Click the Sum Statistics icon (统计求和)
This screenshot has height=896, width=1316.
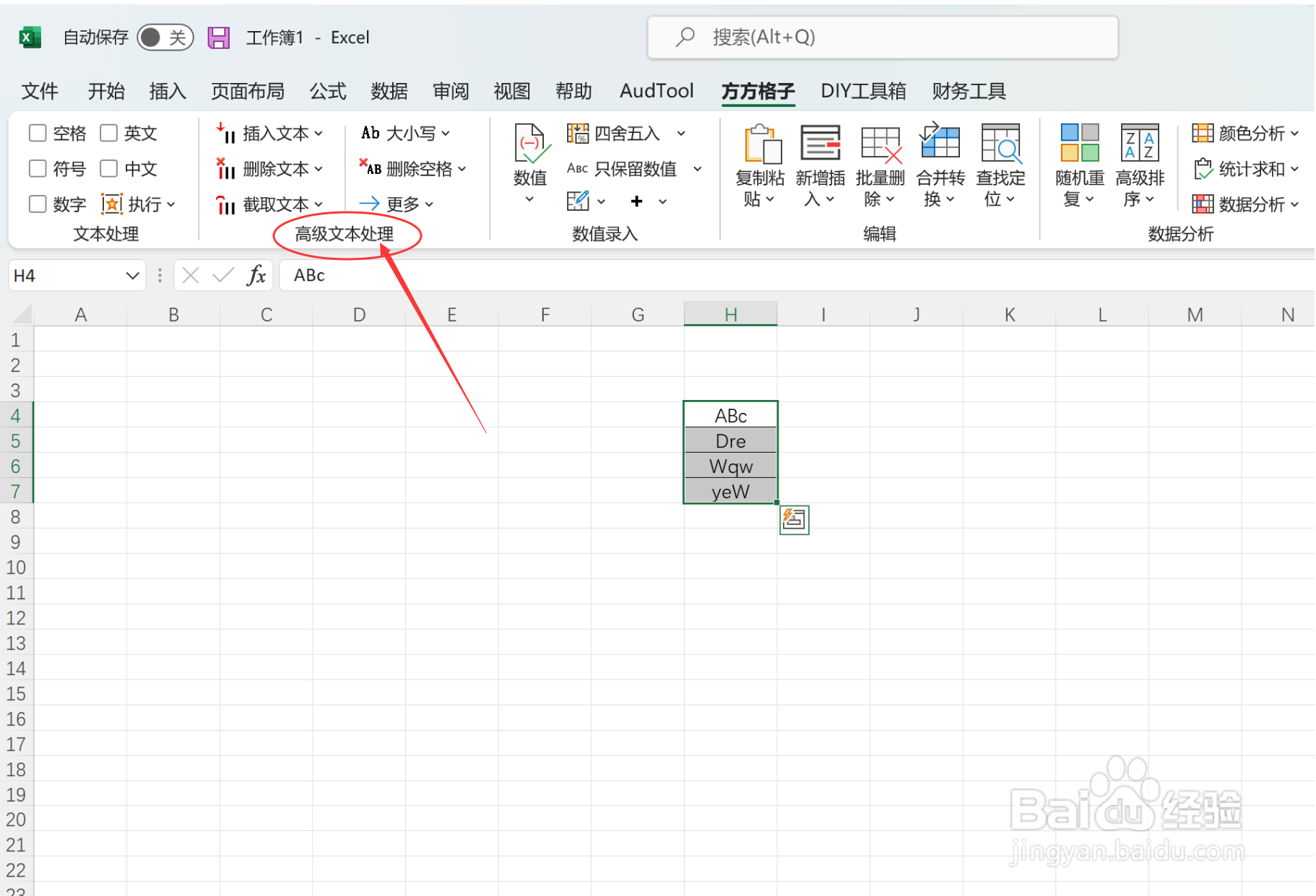click(x=1203, y=168)
